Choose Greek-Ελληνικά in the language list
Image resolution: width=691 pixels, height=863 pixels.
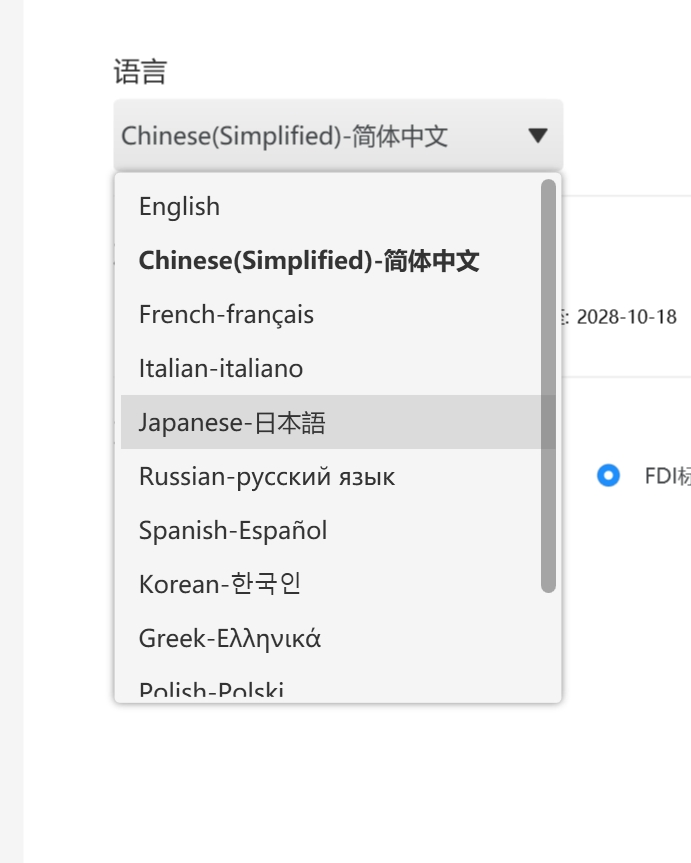(x=230, y=638)
